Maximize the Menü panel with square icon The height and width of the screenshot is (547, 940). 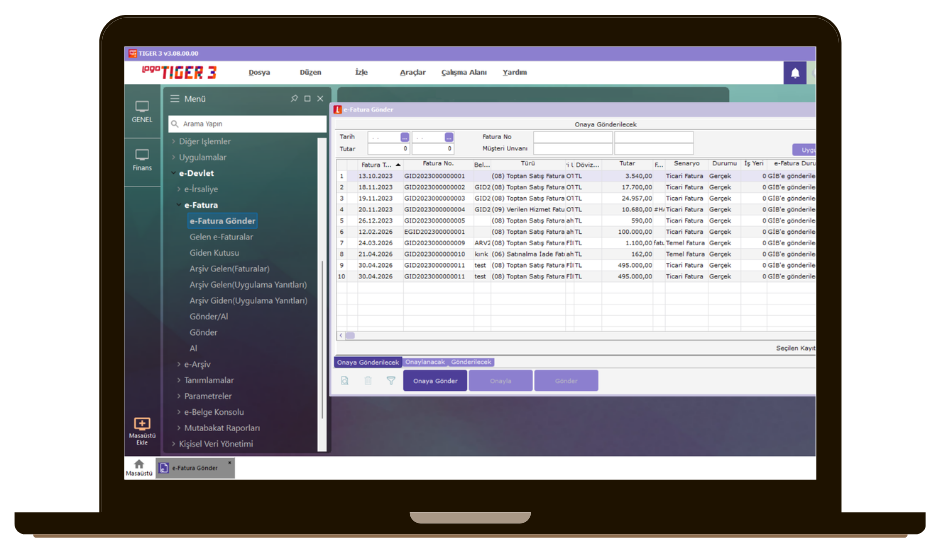(308, 98)
